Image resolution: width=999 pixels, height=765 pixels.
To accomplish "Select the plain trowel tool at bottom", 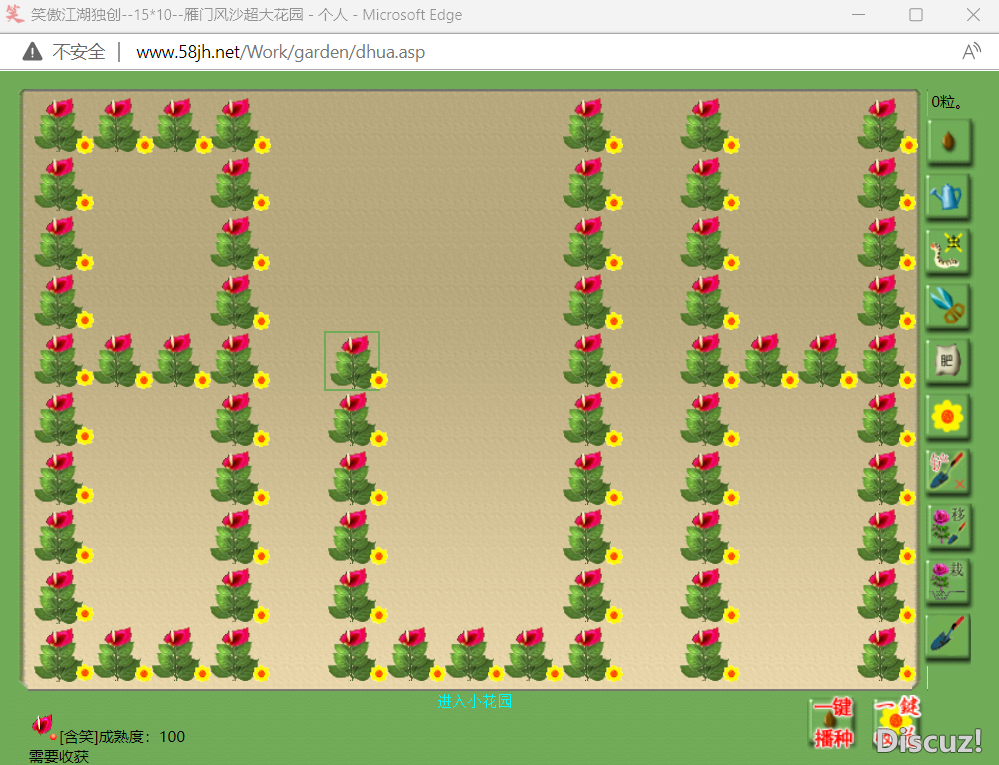I will click(x=948, y=635).
